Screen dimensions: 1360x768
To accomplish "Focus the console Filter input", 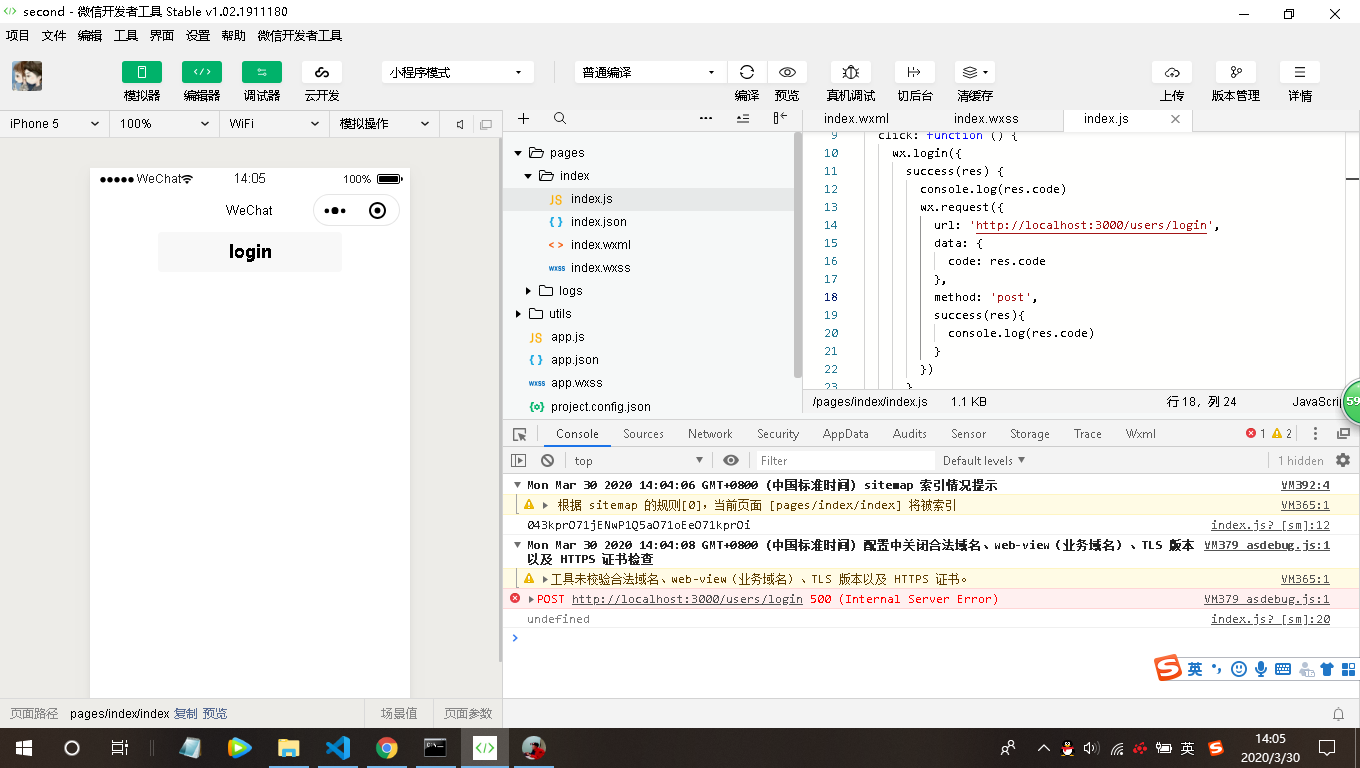I will 844,461.
